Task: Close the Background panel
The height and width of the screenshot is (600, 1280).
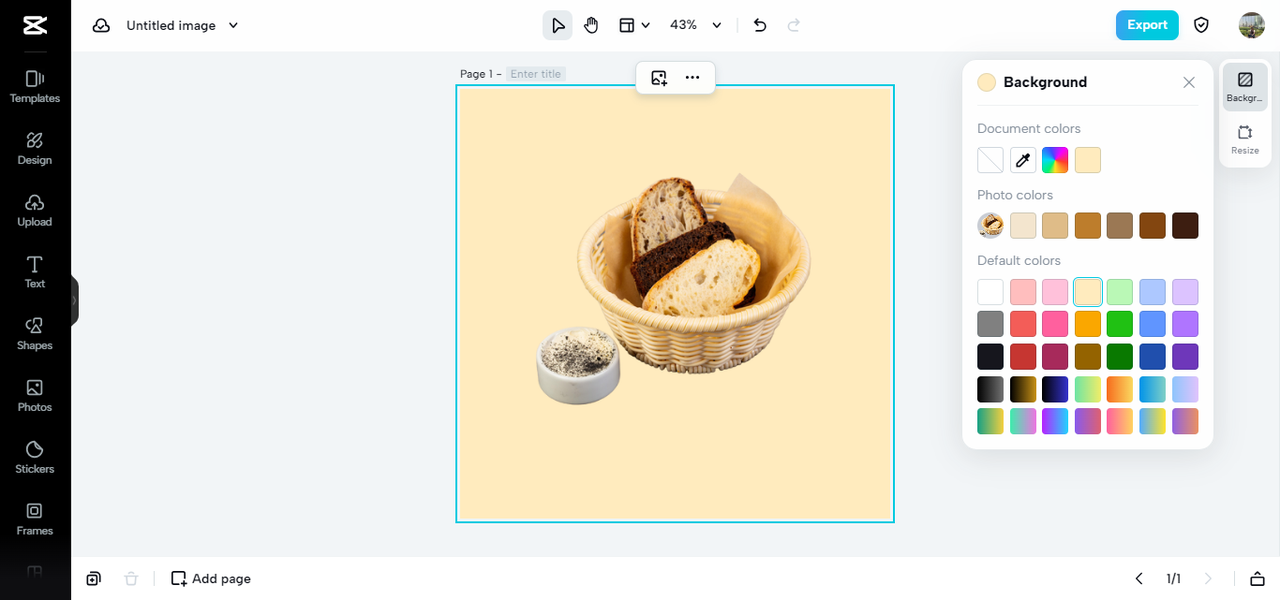Action: tap(1189, 82)
